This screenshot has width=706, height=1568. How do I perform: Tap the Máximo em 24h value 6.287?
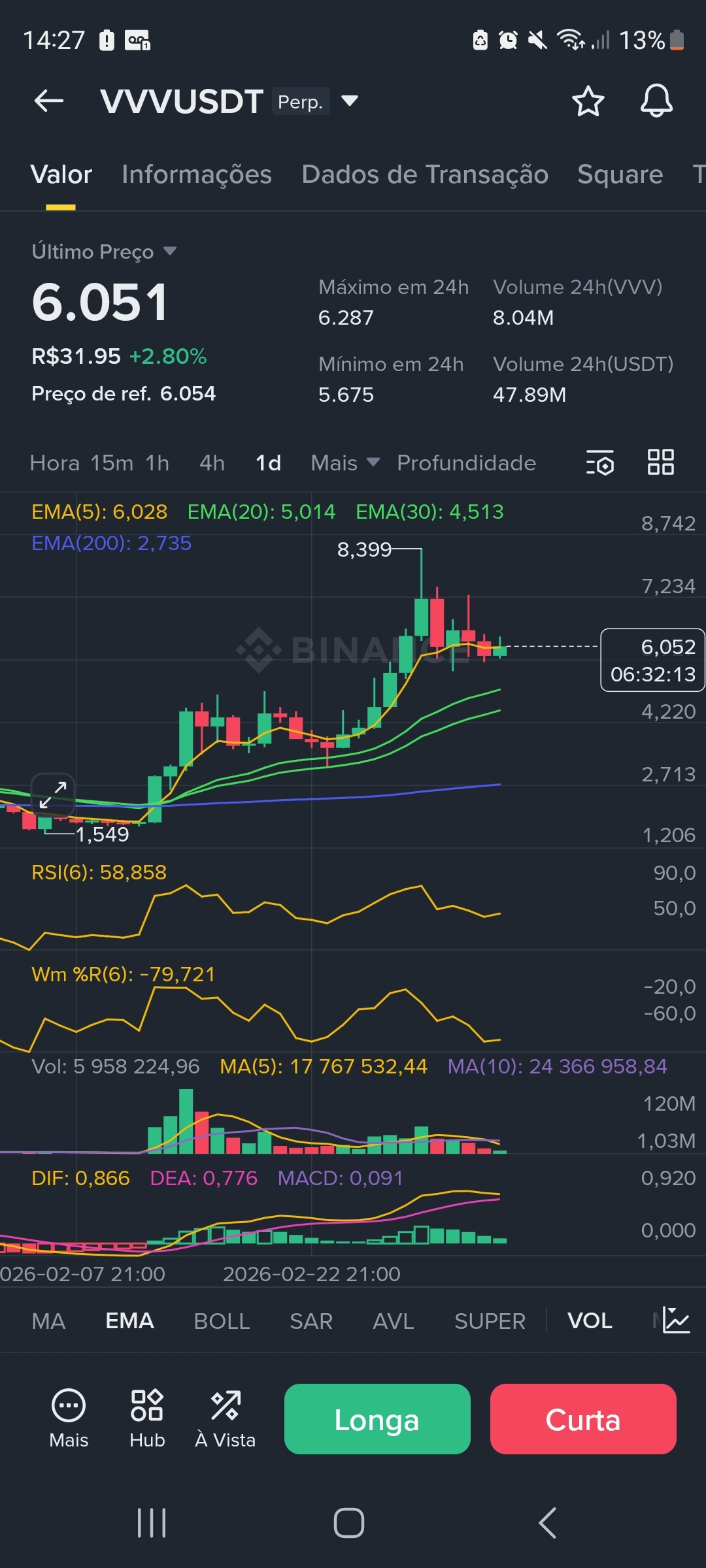tap(346, 318)
